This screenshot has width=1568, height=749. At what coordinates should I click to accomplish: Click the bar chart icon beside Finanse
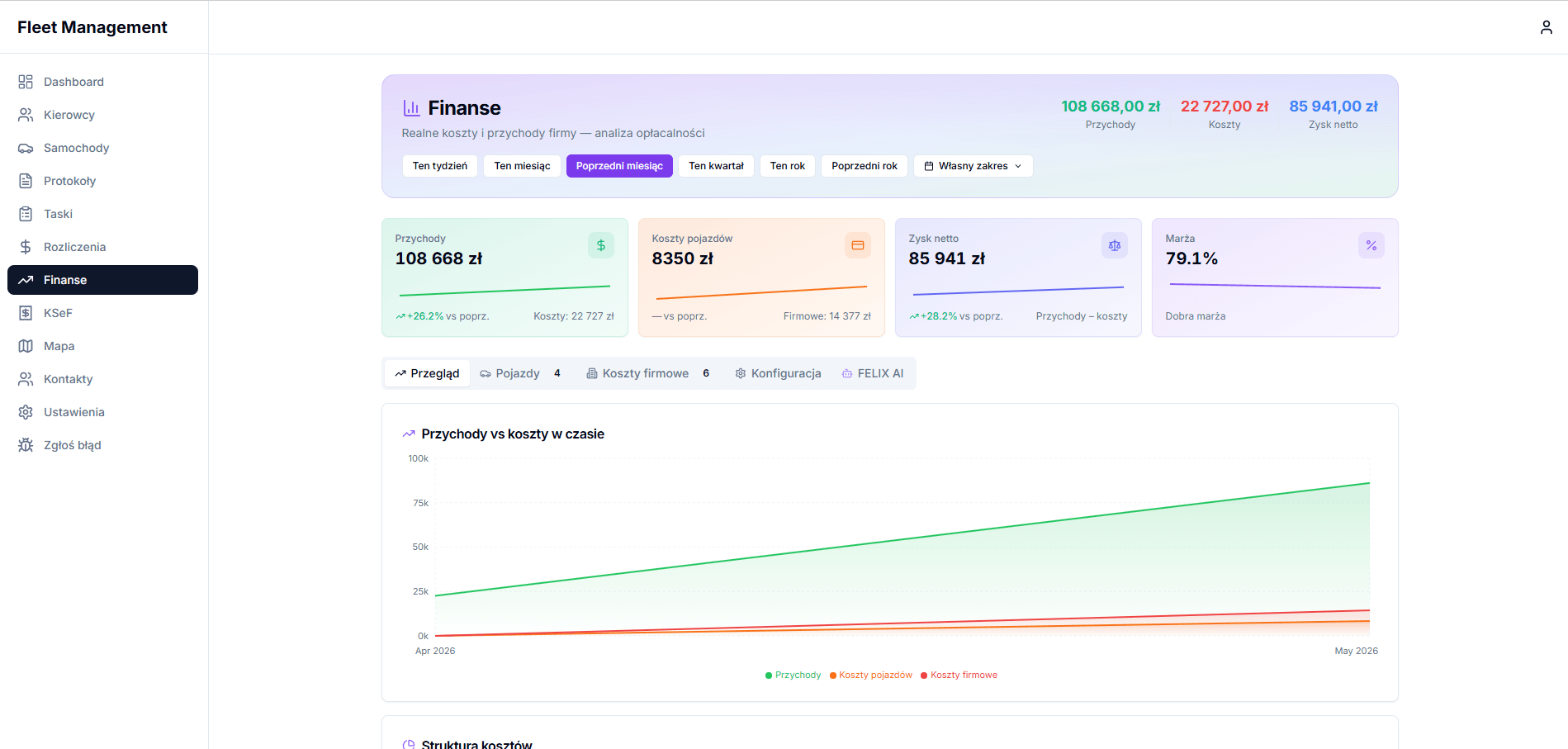tap(411, 108)
